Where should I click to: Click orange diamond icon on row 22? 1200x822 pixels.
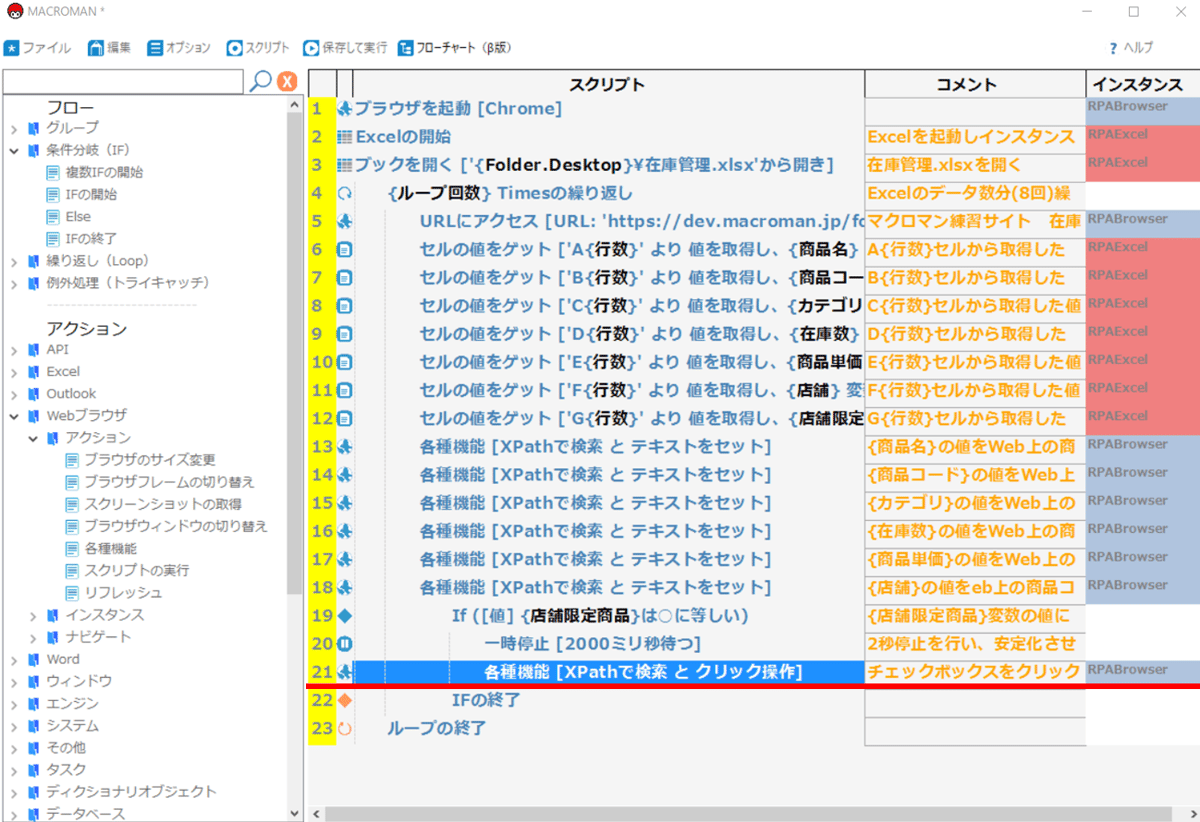pyautogui.click(x=345, y=700)
